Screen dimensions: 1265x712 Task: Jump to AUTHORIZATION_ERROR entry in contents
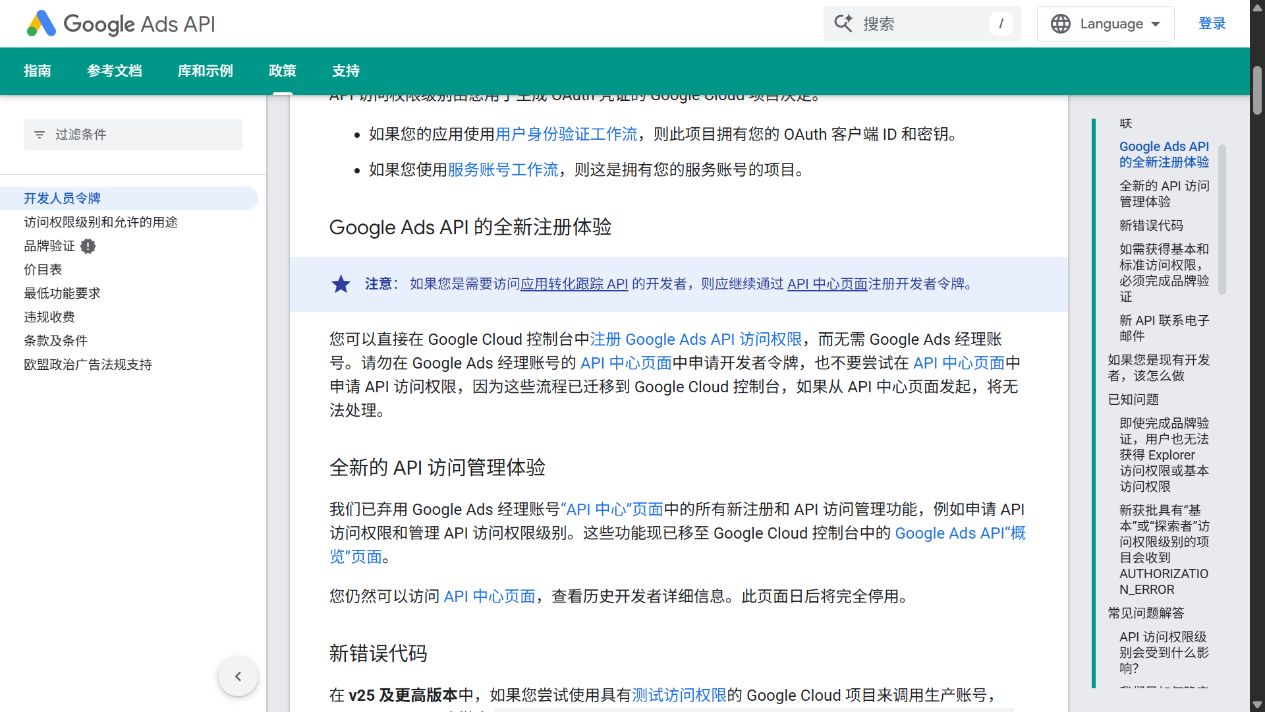click(x=1164, y=550)
